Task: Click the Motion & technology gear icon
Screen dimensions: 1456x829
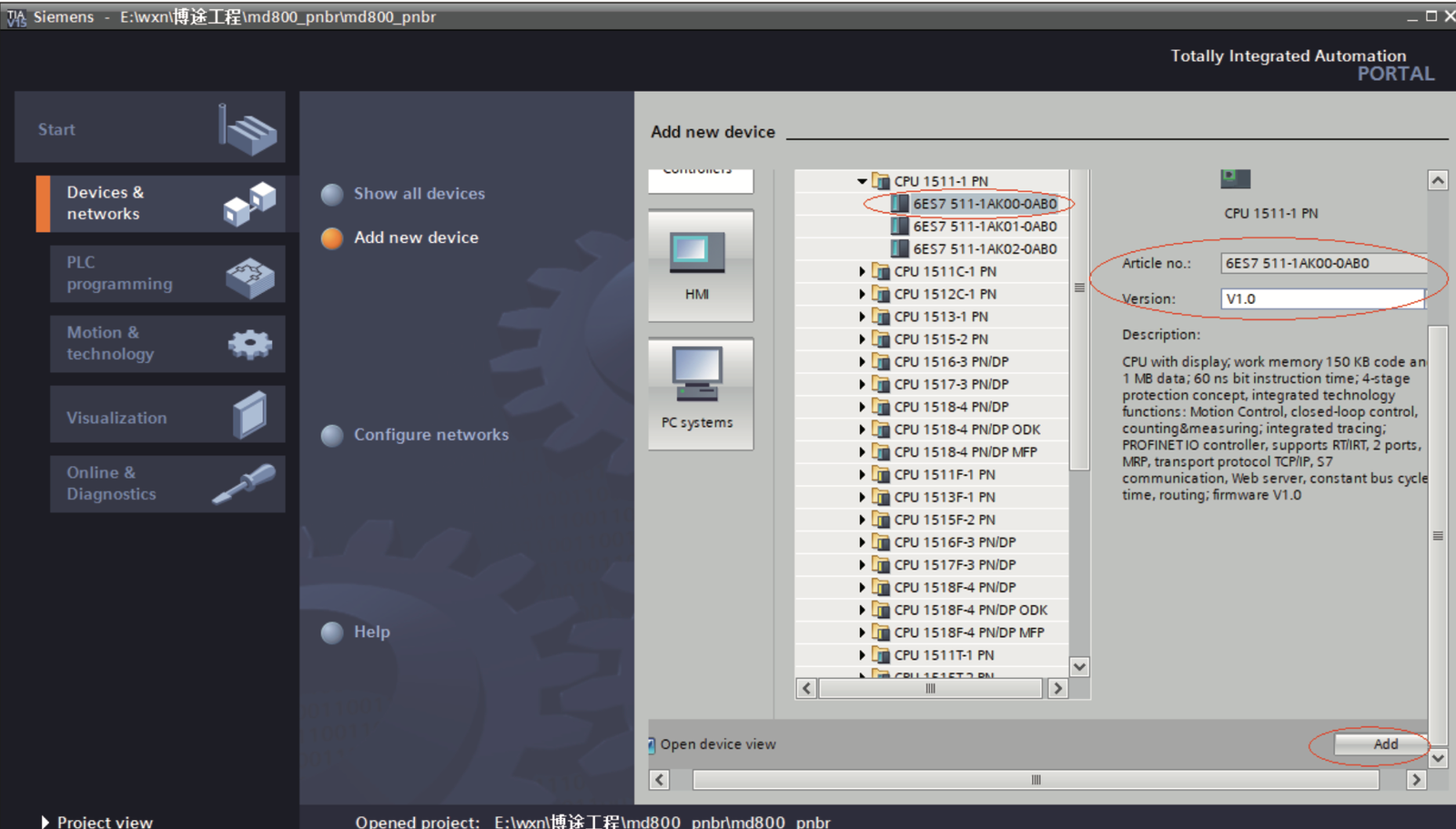Action: pos(249,344)
